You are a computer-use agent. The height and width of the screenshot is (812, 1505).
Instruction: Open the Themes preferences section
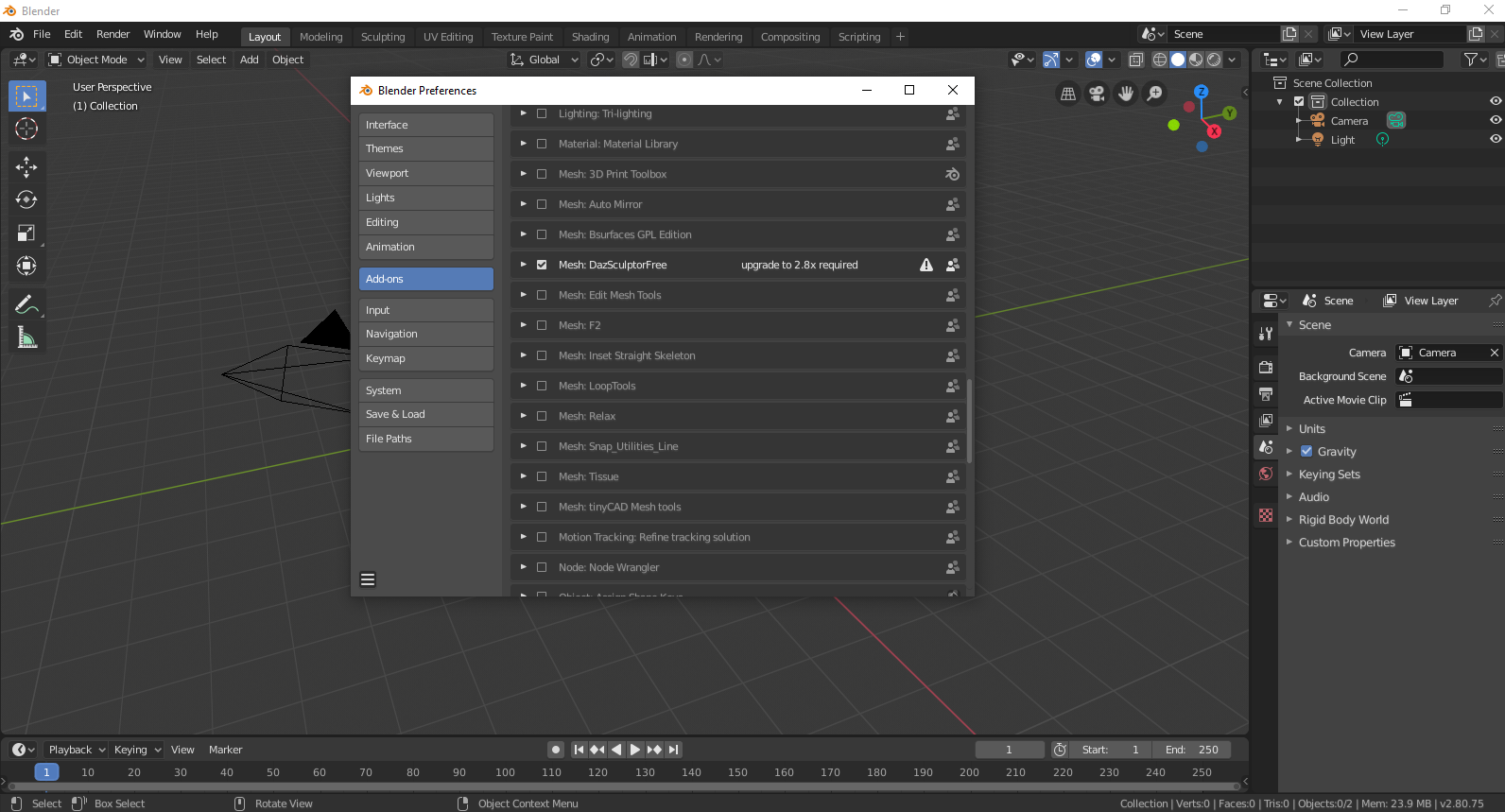426,149
